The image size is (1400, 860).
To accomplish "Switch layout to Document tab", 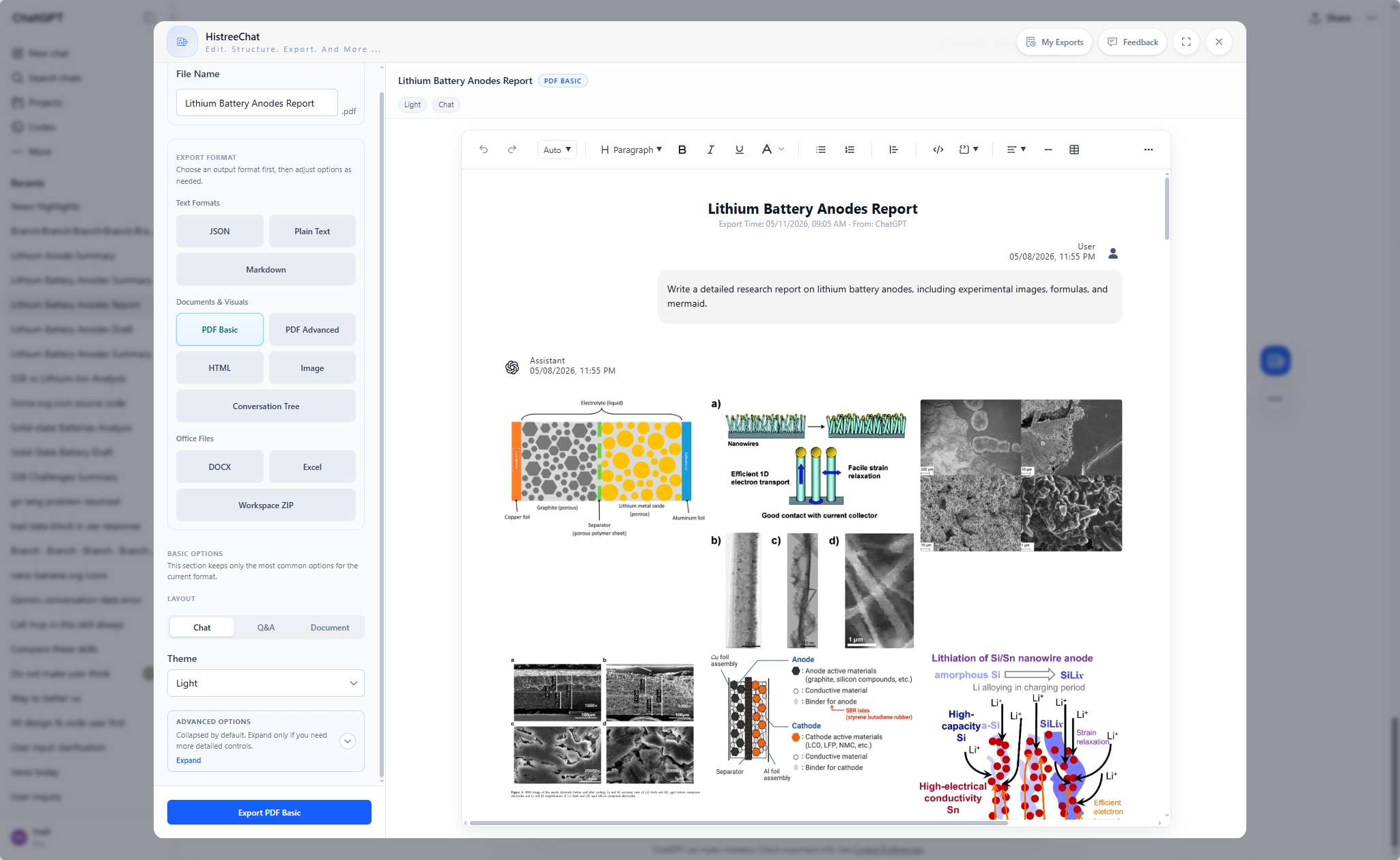I will point(330,627).
